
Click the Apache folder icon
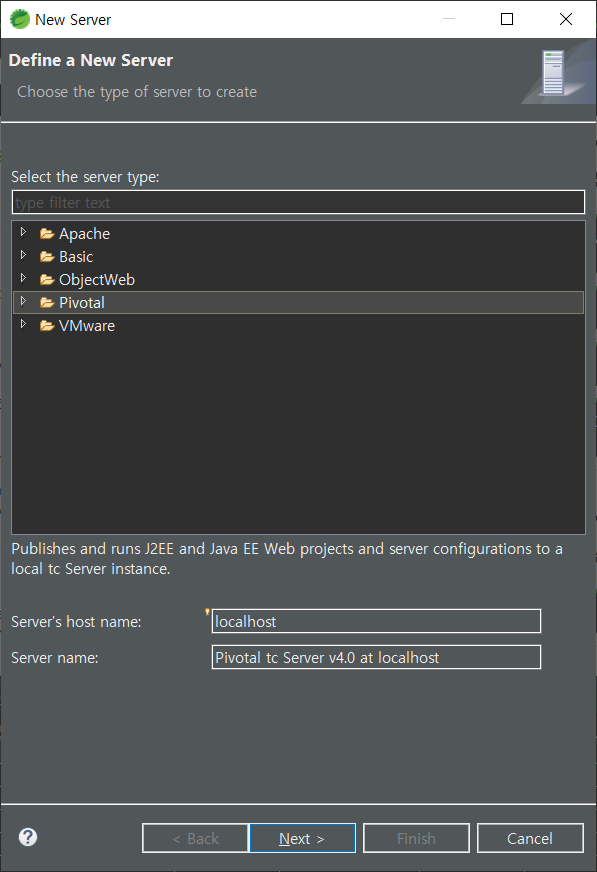47,234
